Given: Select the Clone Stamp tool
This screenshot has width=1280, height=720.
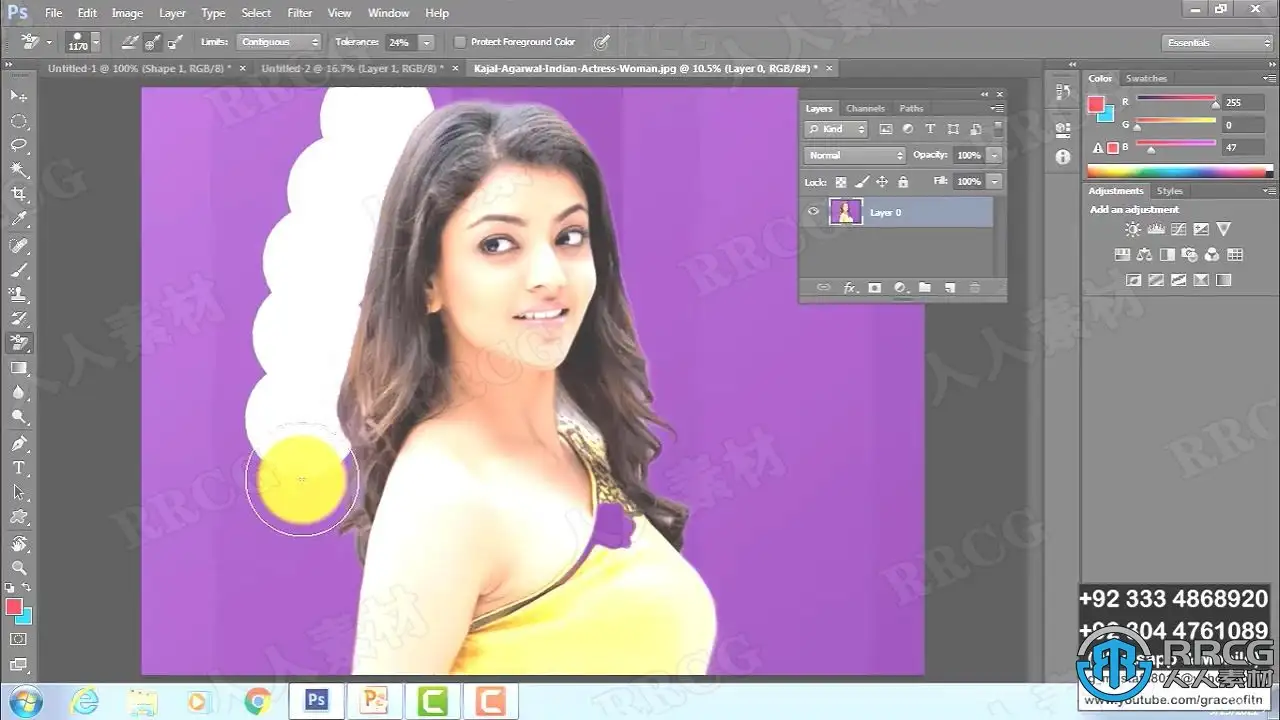Looking at the screenshot, I should point(18,294).
